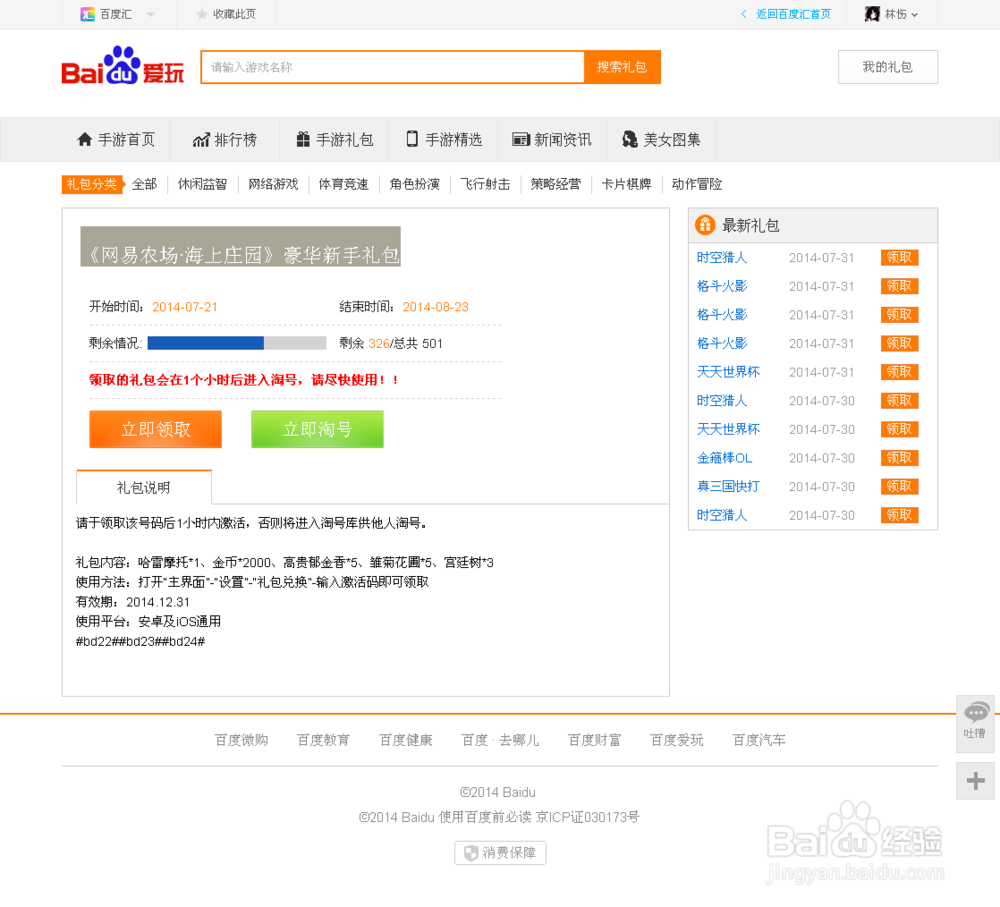Click the news icon for 新闻资讯
Viewport: 1000px width, 907px height.
tap(521, 139)
